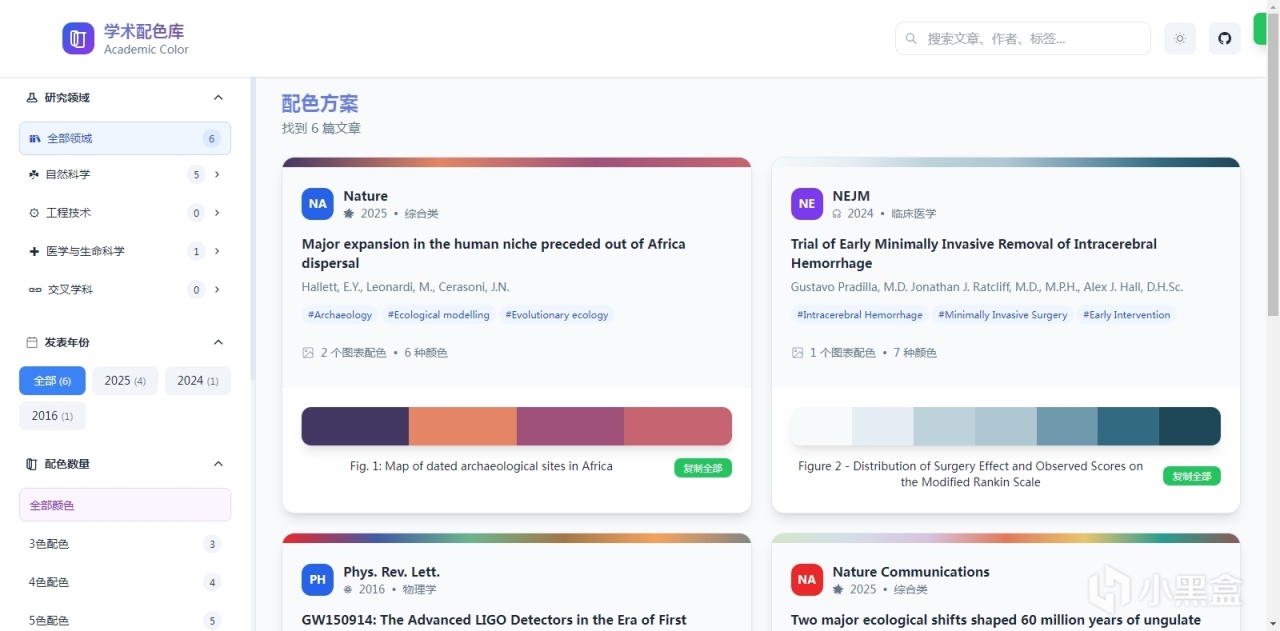Click the #Ecological modelling tag
Screen dimensions: 1280x631
[x=439, y=315]
